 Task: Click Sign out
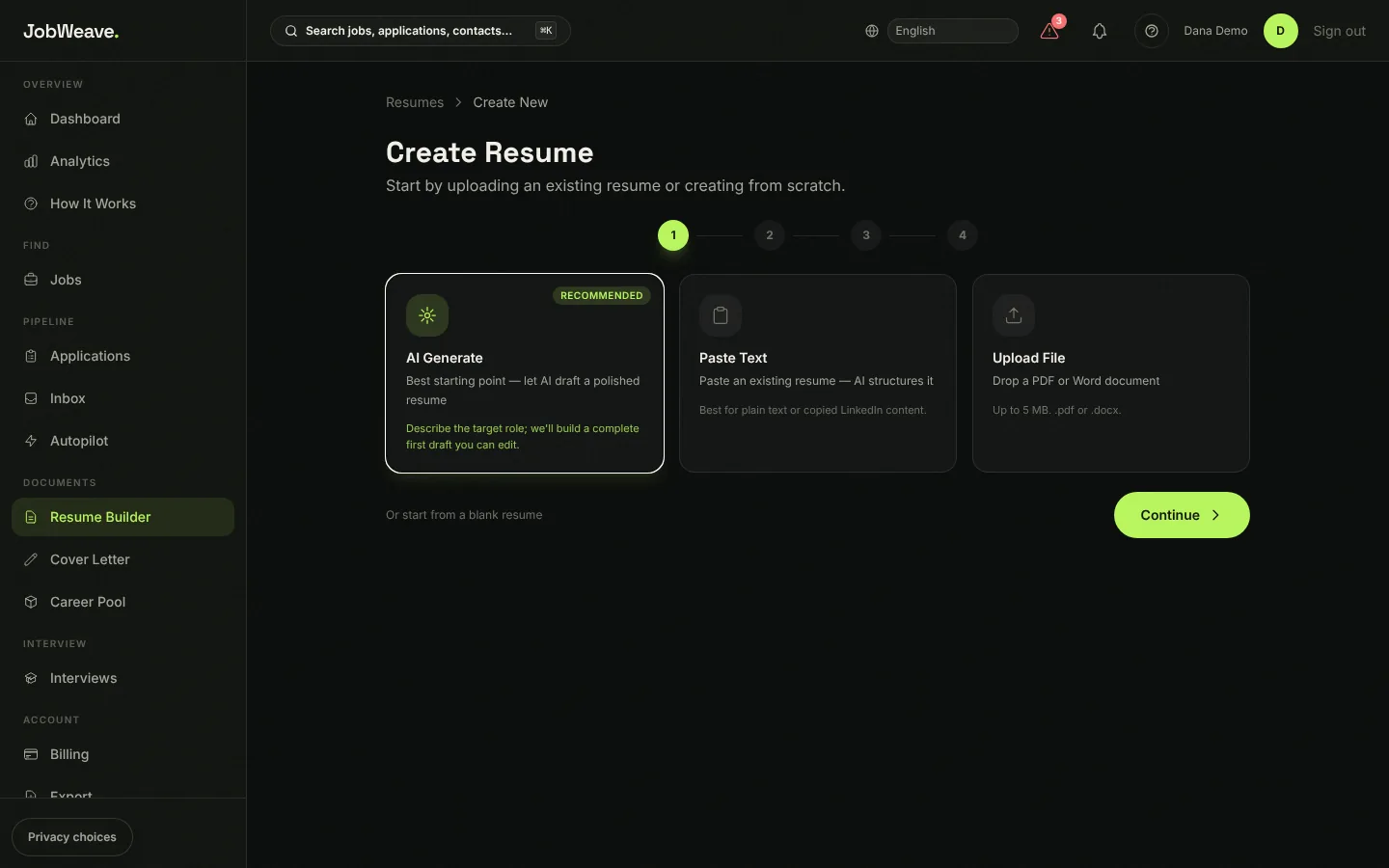click(x=1339, y=31)
